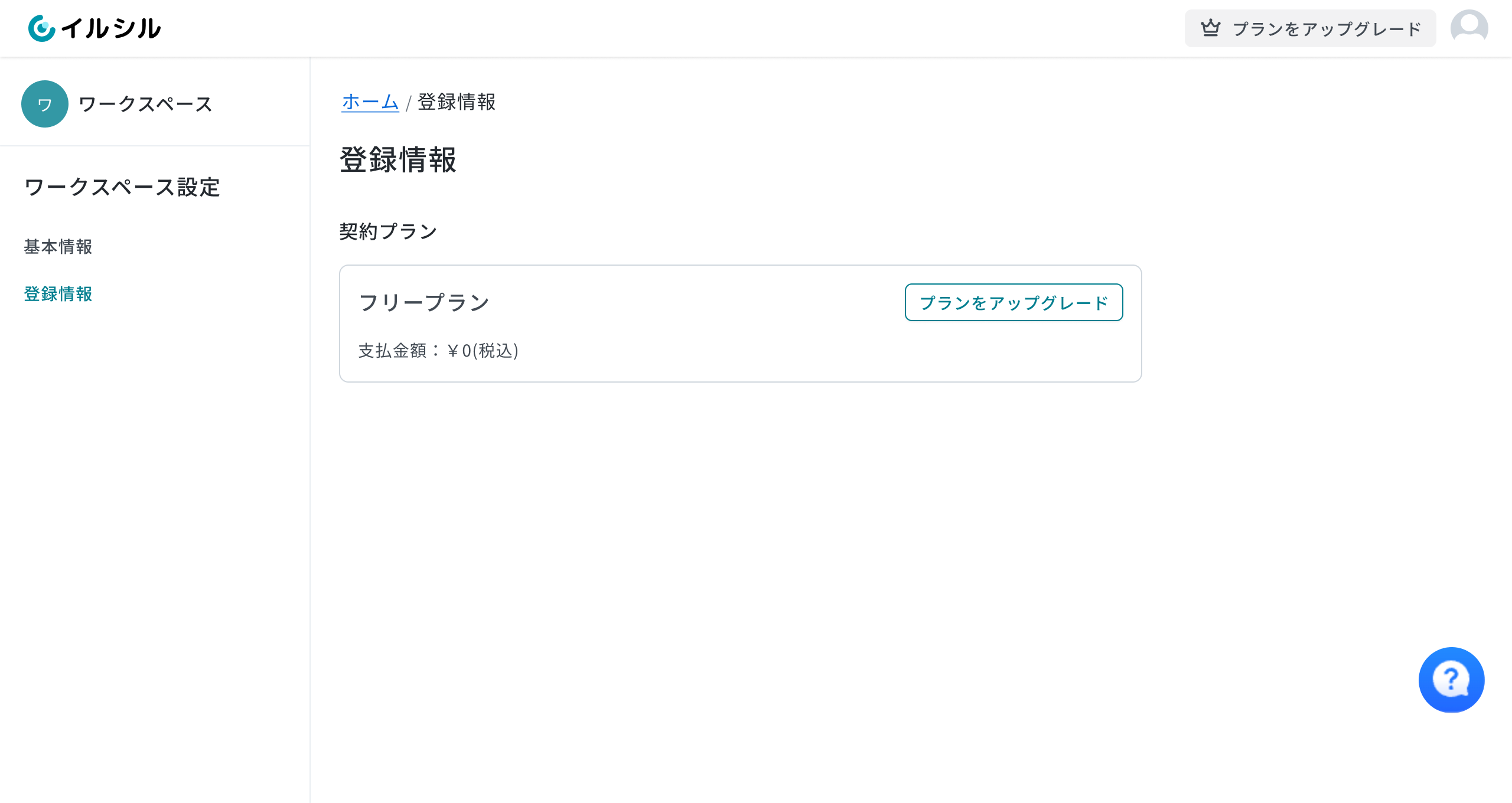Open the header プランをアップグレード button
The image size is (1512, 803).
[x=1310, y=28]
